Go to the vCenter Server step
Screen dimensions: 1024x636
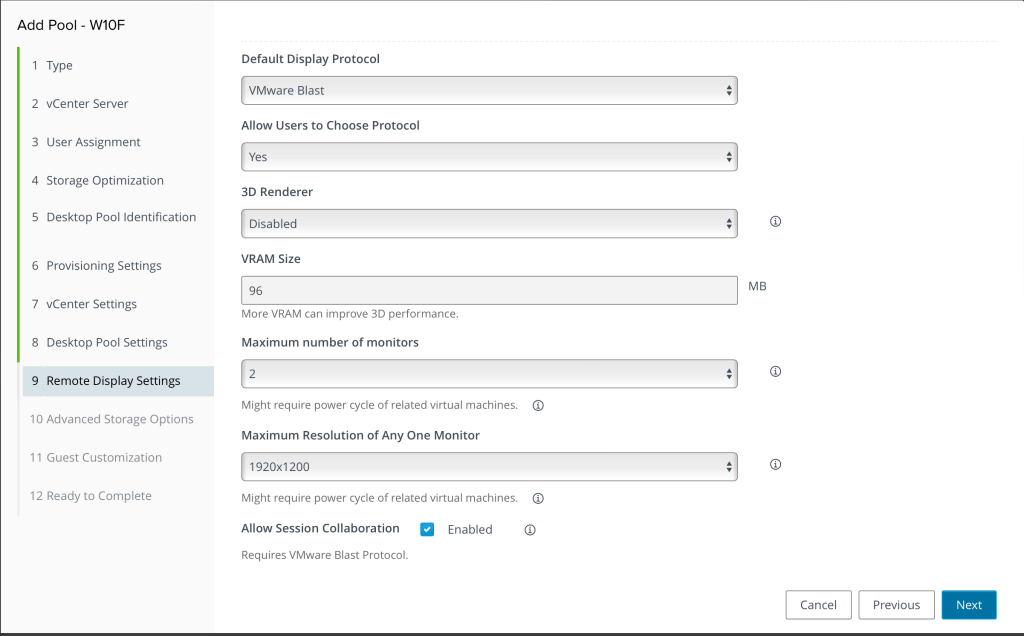[x=87, y=104]
